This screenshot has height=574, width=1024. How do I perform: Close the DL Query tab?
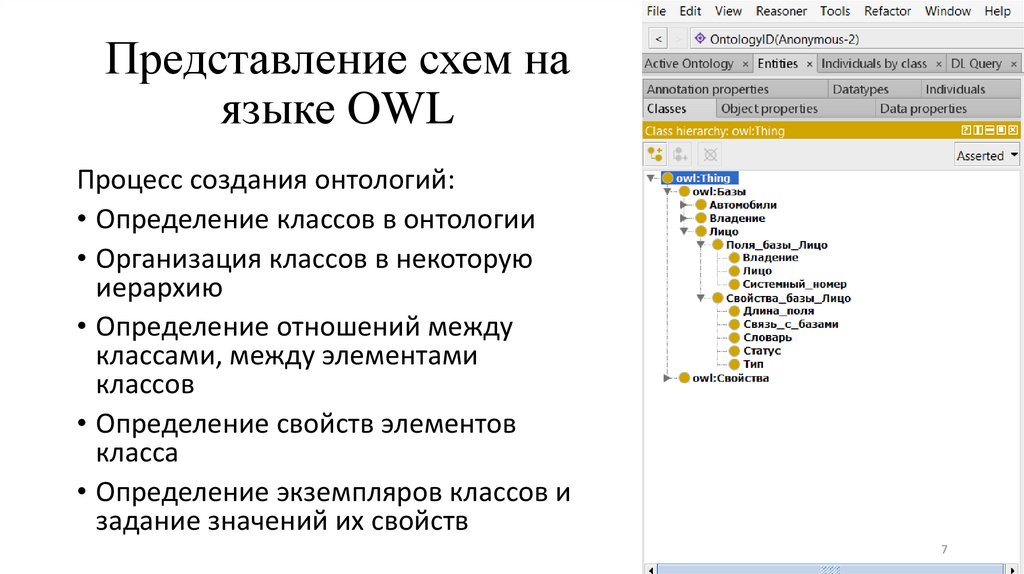click(1013, 64)
